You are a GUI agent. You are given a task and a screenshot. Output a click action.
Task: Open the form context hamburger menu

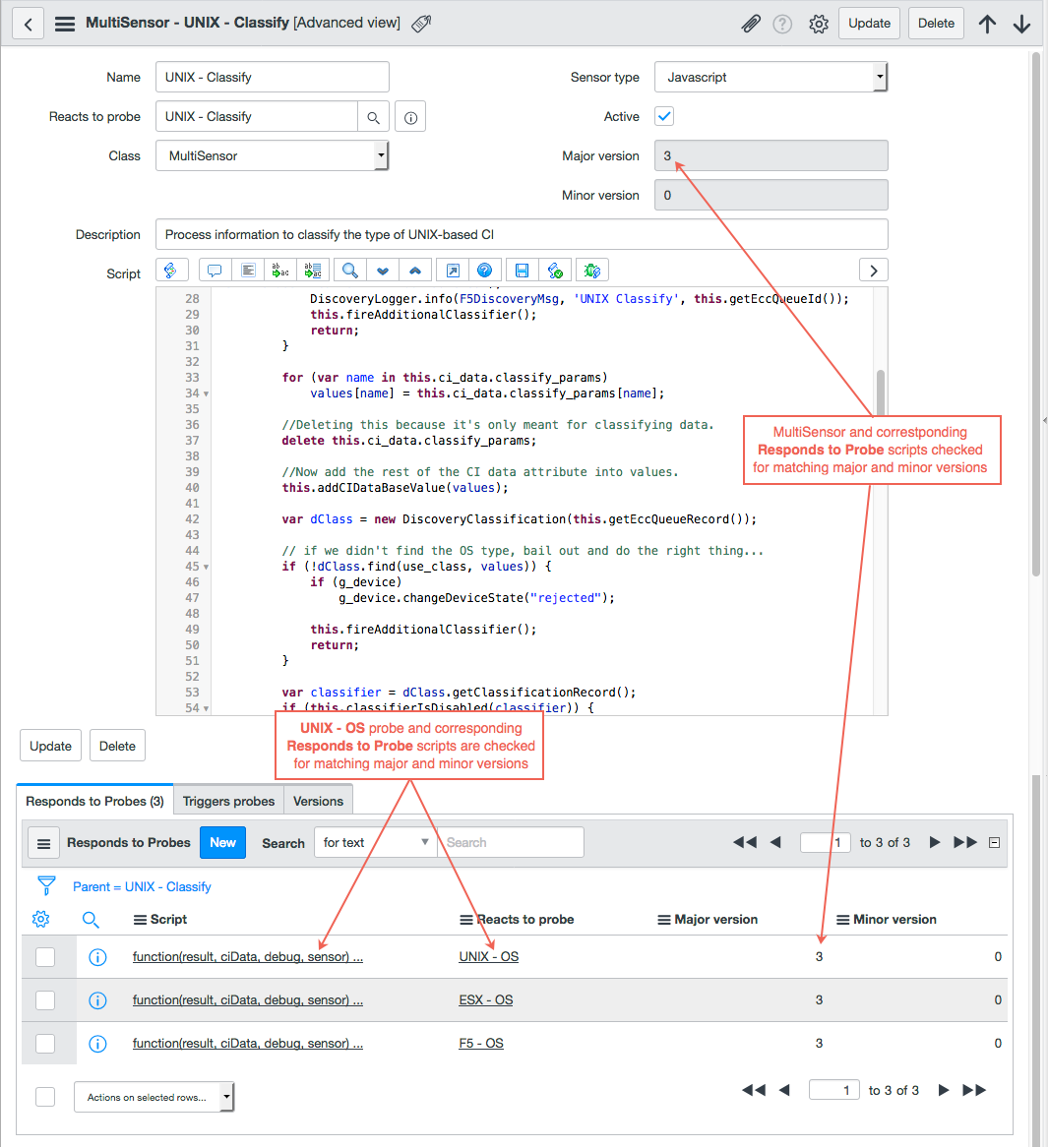coord(65,24)
